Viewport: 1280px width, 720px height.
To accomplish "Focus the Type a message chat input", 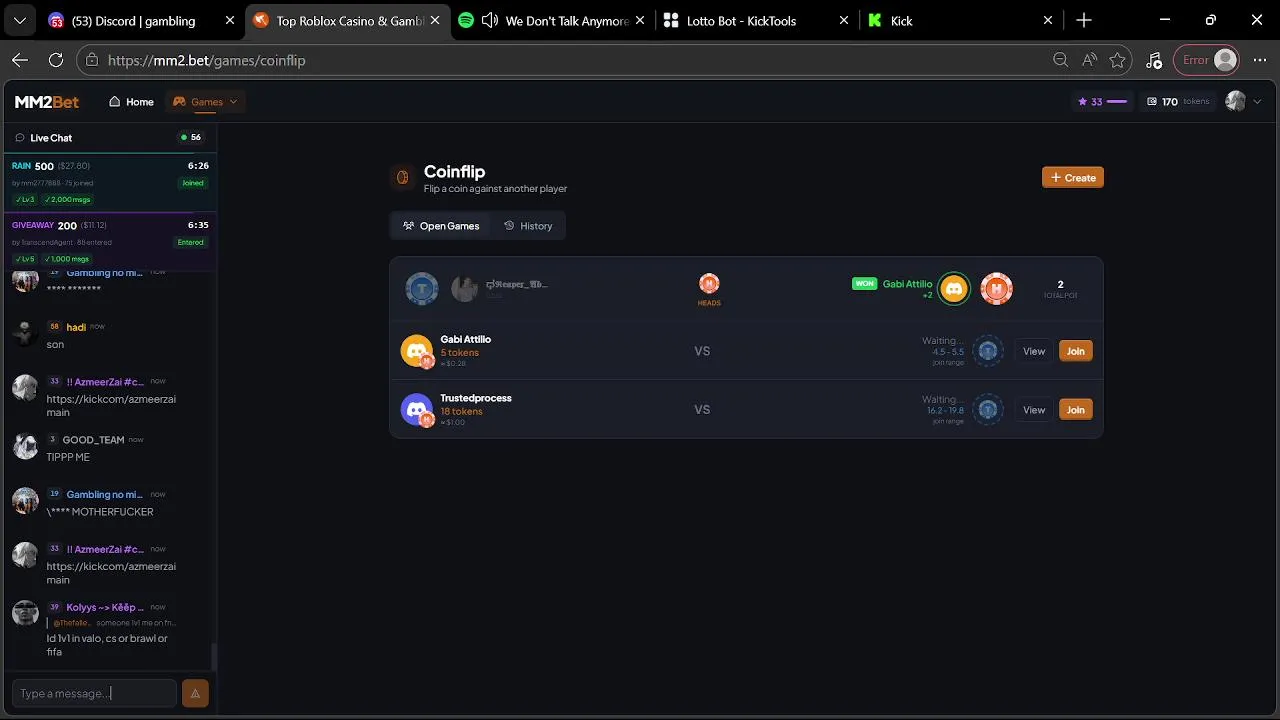I will [94, 693].
